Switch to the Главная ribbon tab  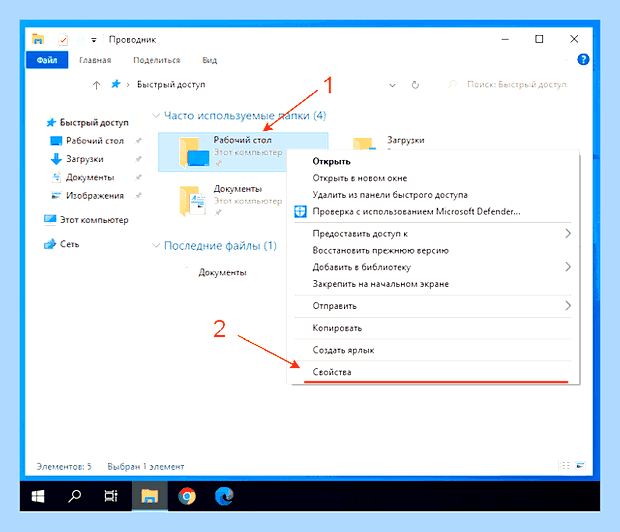click(x=95, y=60)
